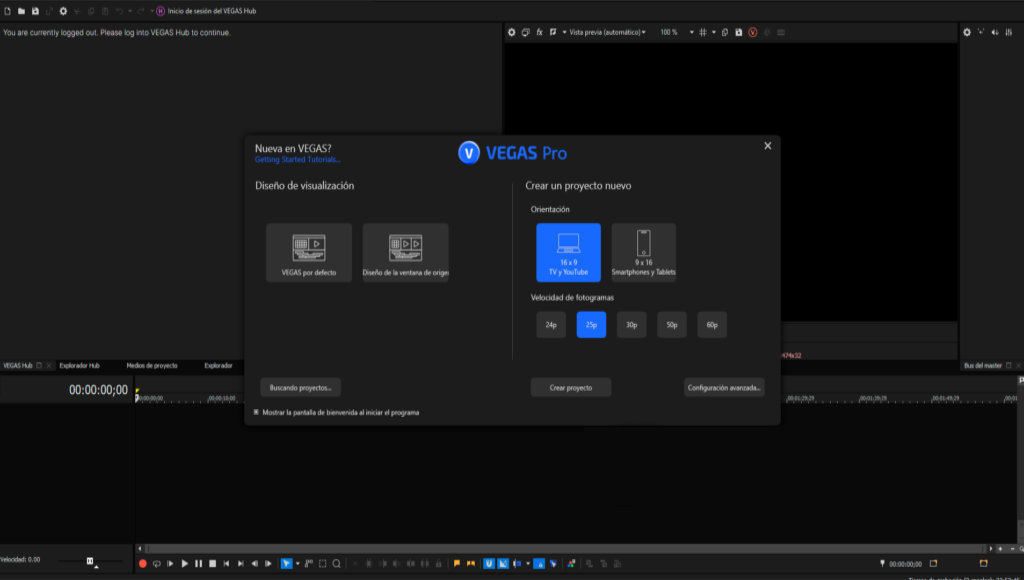Viewport: 1024px width, 580px height.
Task: Stop playback
Action: (x=212, y=564)
